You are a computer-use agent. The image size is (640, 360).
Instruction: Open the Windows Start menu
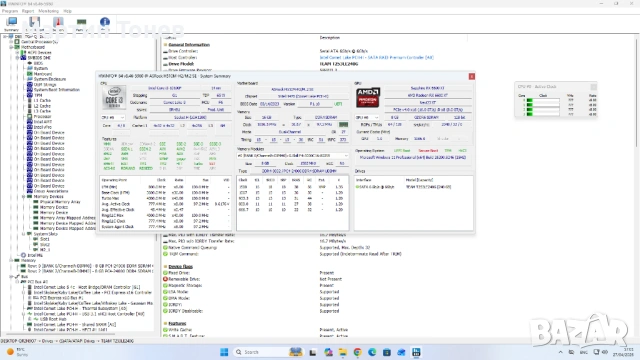(224, 352)
